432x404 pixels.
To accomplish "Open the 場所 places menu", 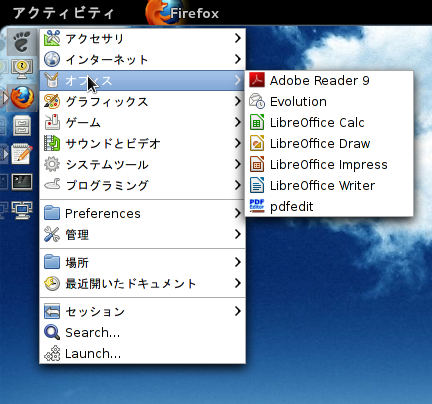I will tap(142, 262).
